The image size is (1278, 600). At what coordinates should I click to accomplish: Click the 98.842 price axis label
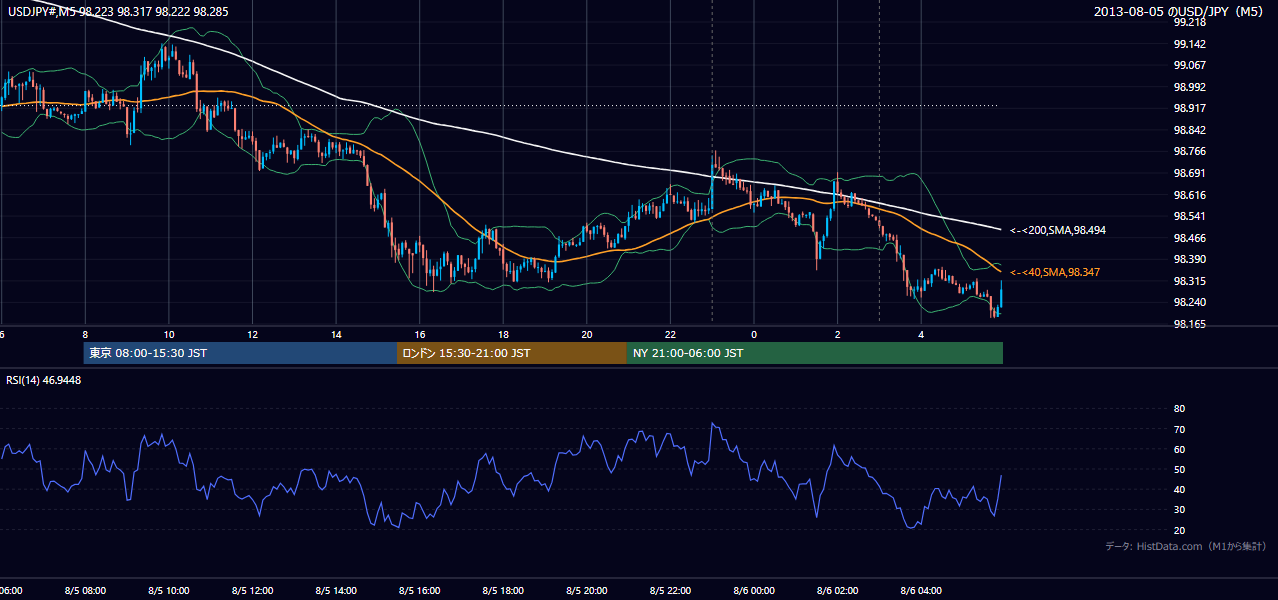(x=1189, y=130)
